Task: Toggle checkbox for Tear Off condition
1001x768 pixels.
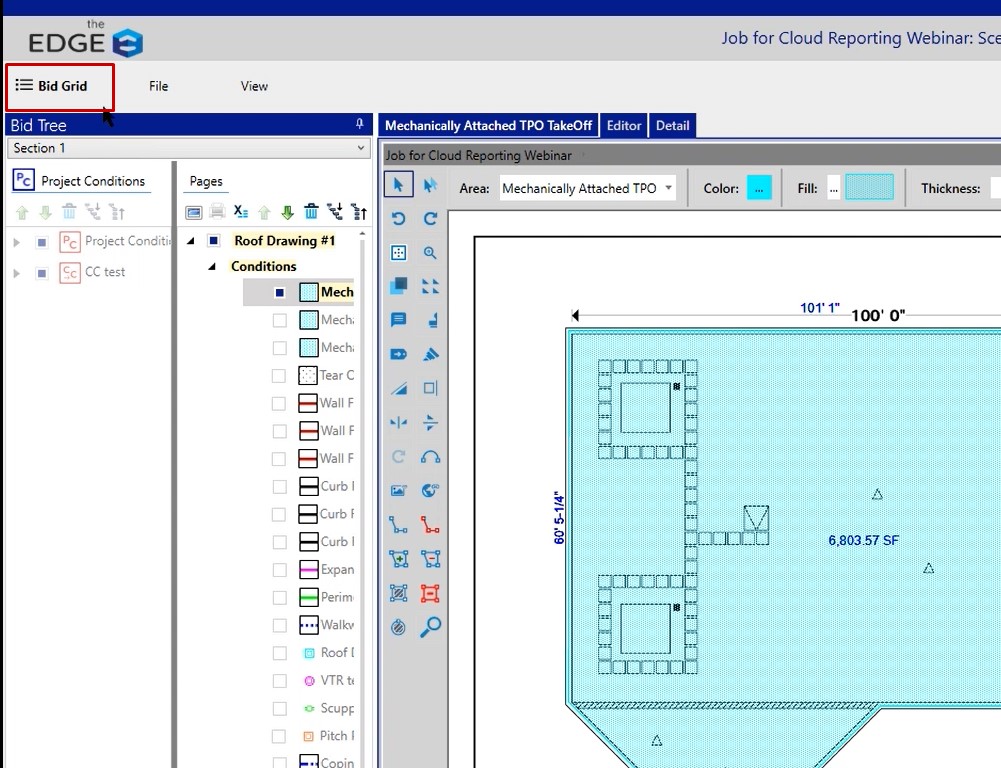Action: click(x=279, y=376)
